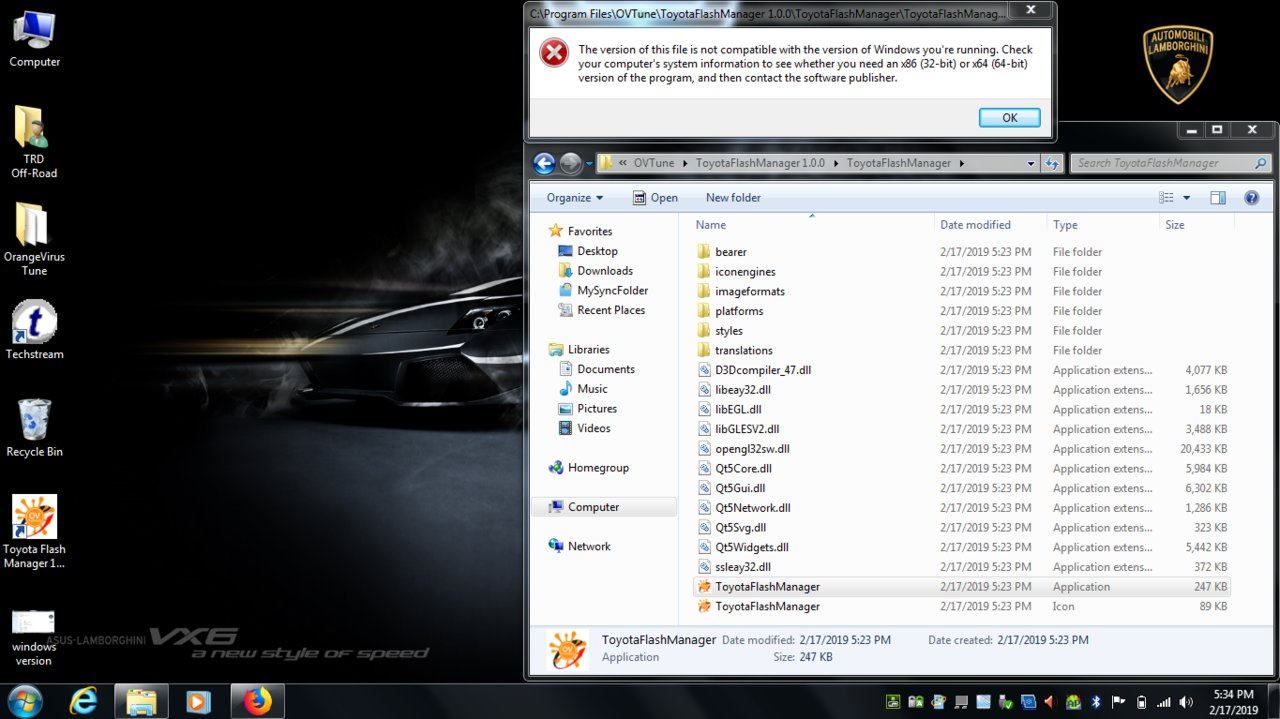Click the Open toolbar button

coord(655,198)
